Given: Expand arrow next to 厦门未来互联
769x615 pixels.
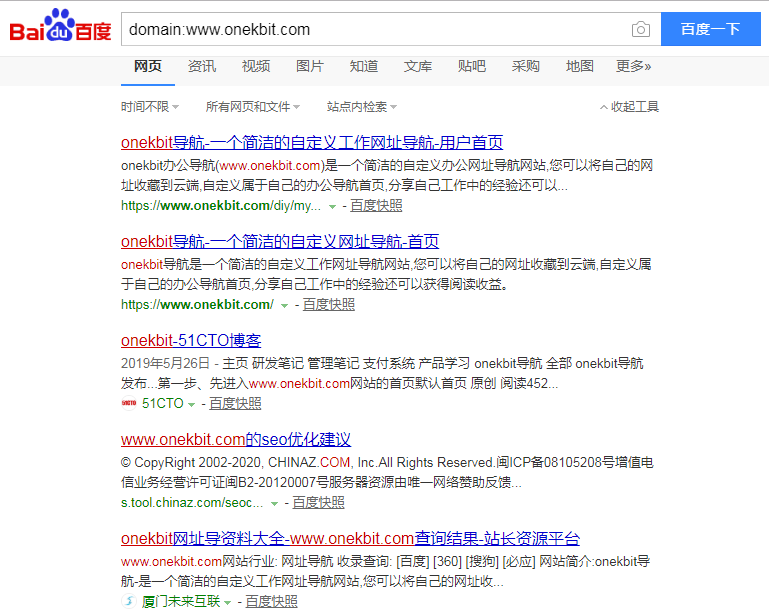Looking at the screenshot, I should (x=227, y=602).
